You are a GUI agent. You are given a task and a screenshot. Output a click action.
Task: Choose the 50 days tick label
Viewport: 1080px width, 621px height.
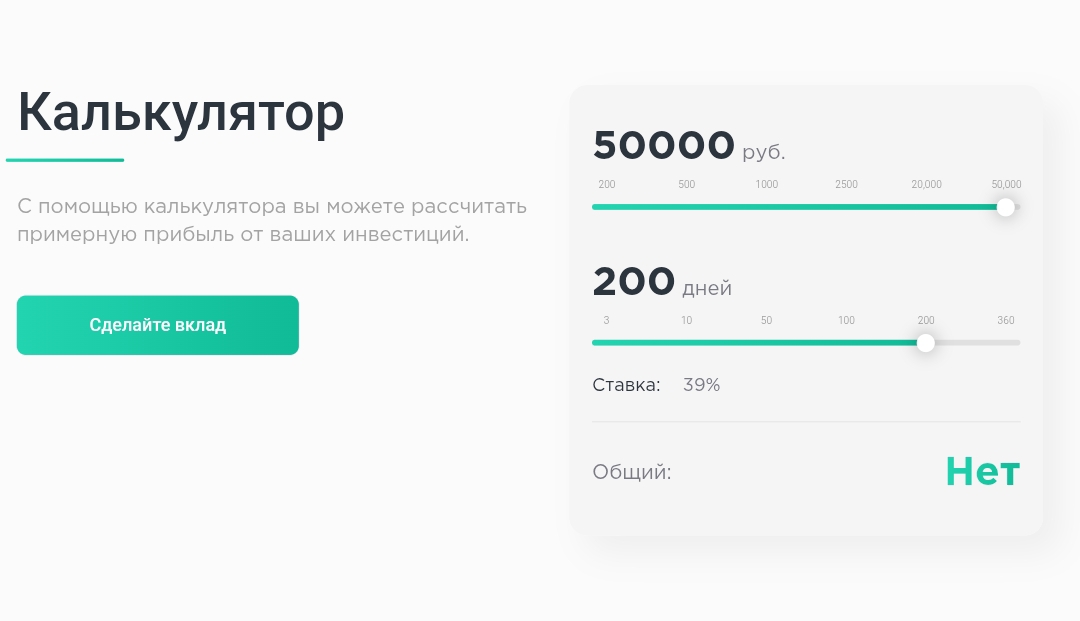click(x=767, y=321)
